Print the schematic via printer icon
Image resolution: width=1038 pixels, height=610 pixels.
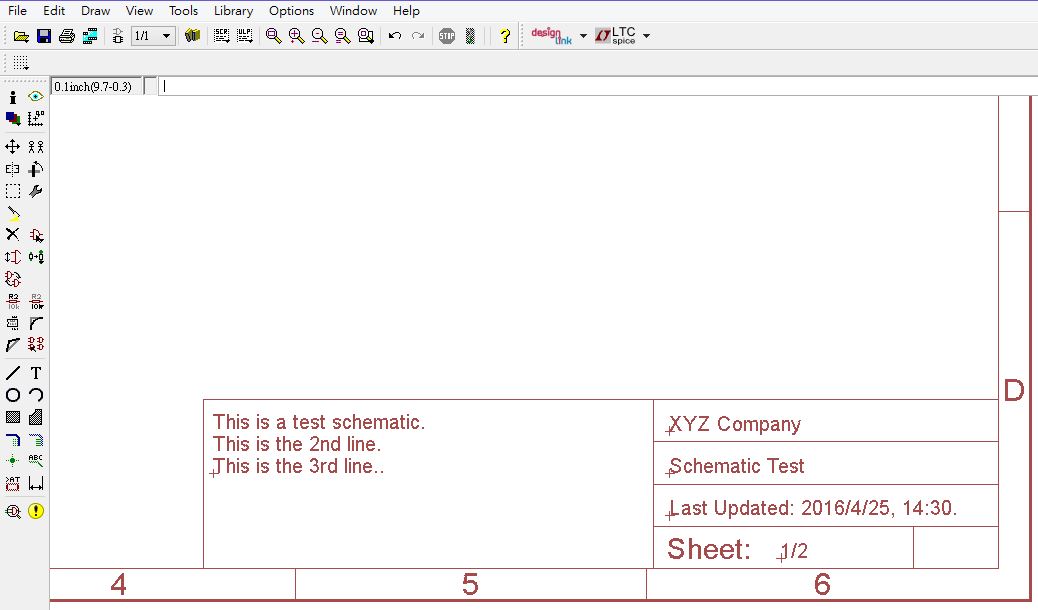pyautogui.click(x=67, y=36)
